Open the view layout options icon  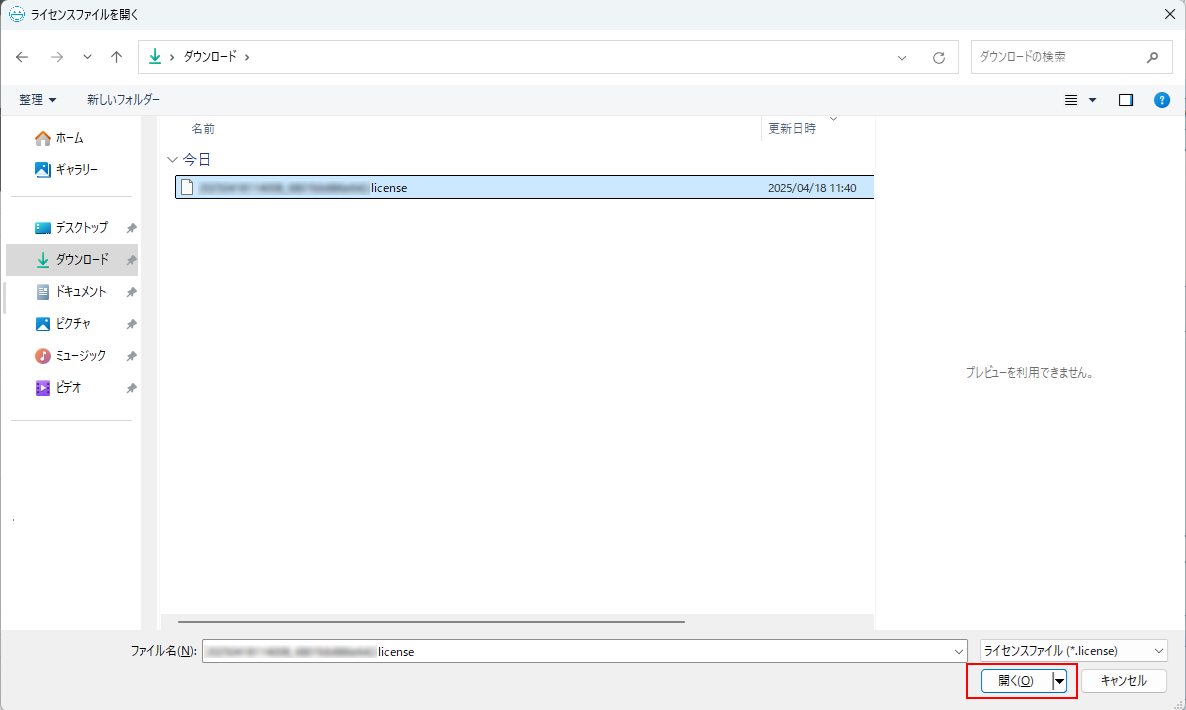(x=1071, y=100)
